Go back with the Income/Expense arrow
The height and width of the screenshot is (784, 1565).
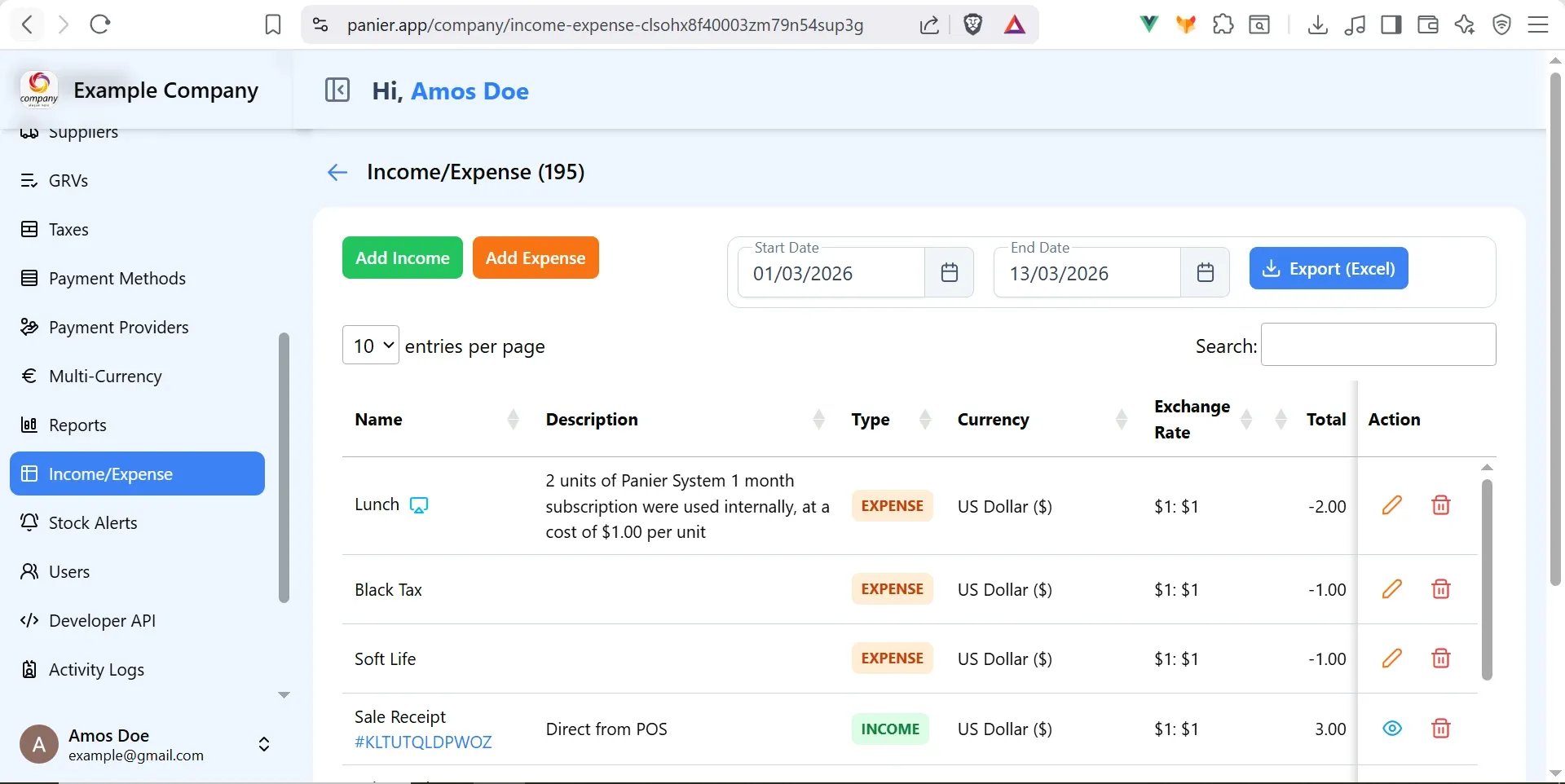pyautogui.click(x=337, y=172)
